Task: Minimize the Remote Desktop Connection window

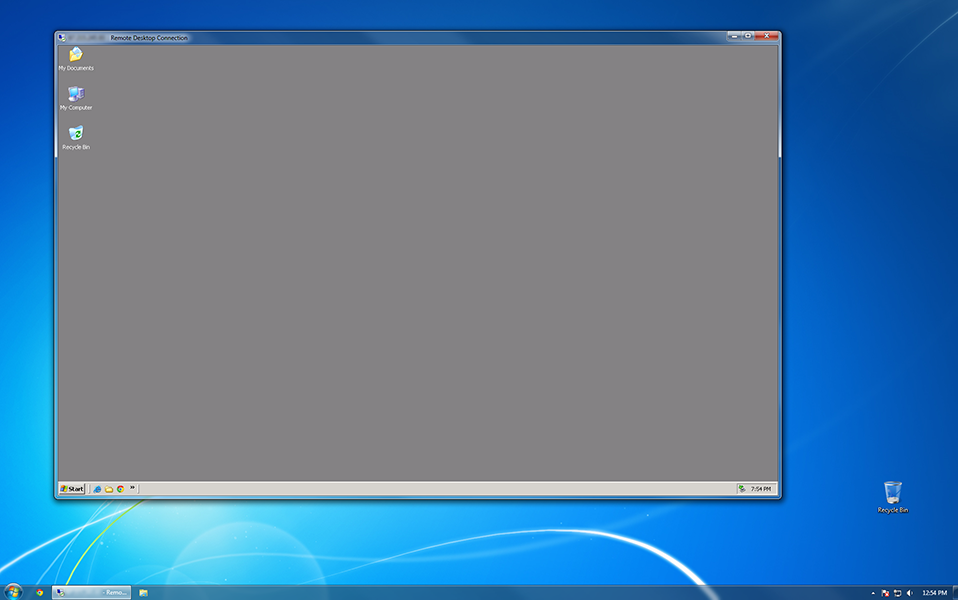Action: 734,36
